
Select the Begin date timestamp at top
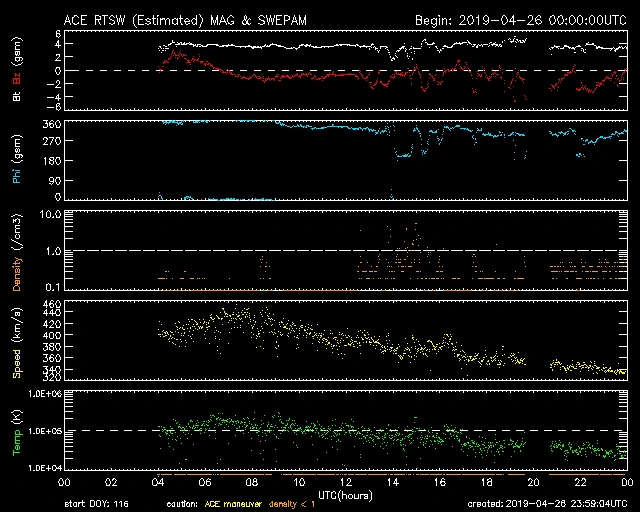pyautogui.click(x=520, y=20)
